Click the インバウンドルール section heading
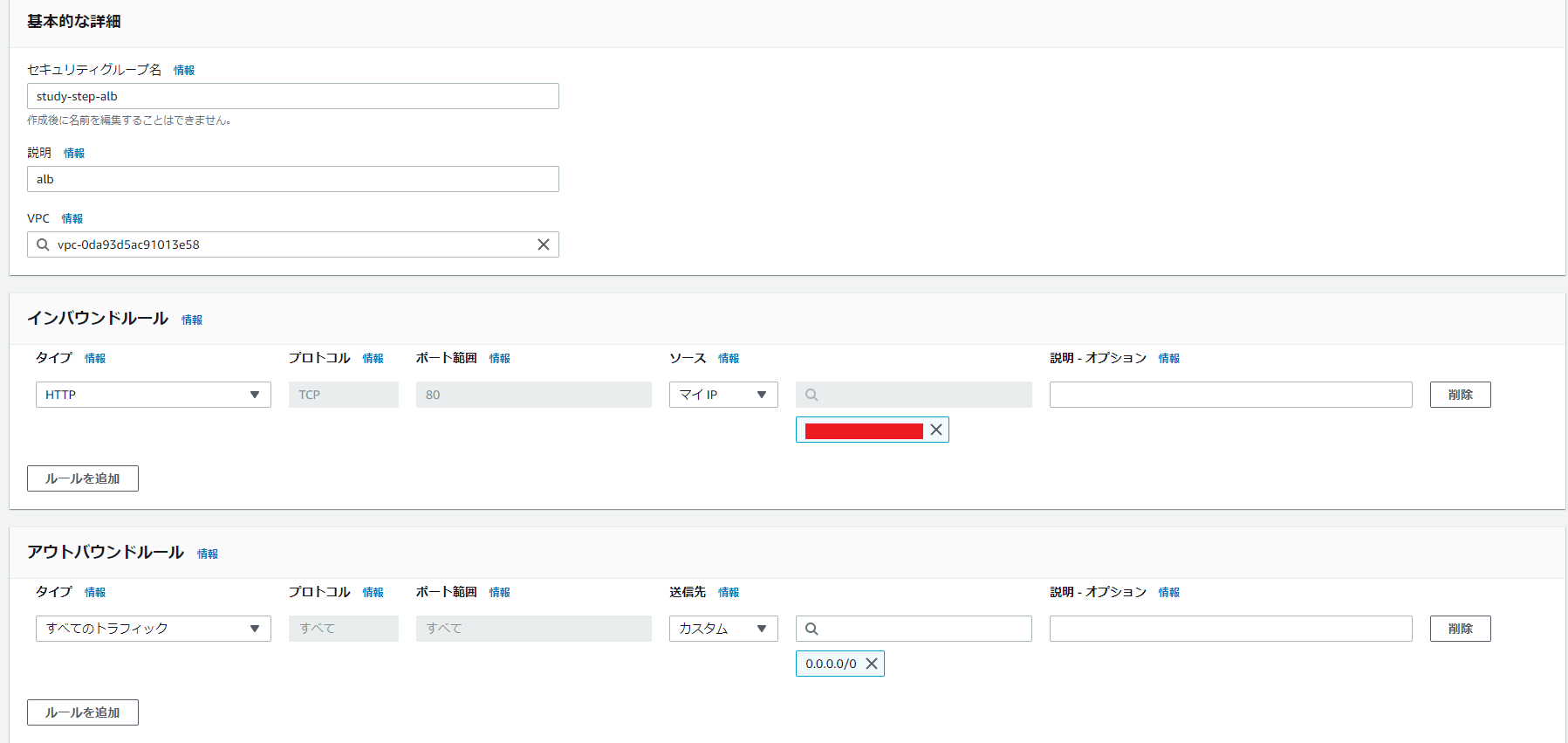The height and width of the screenshot is (743, 1568). click(x=98, y=318)
